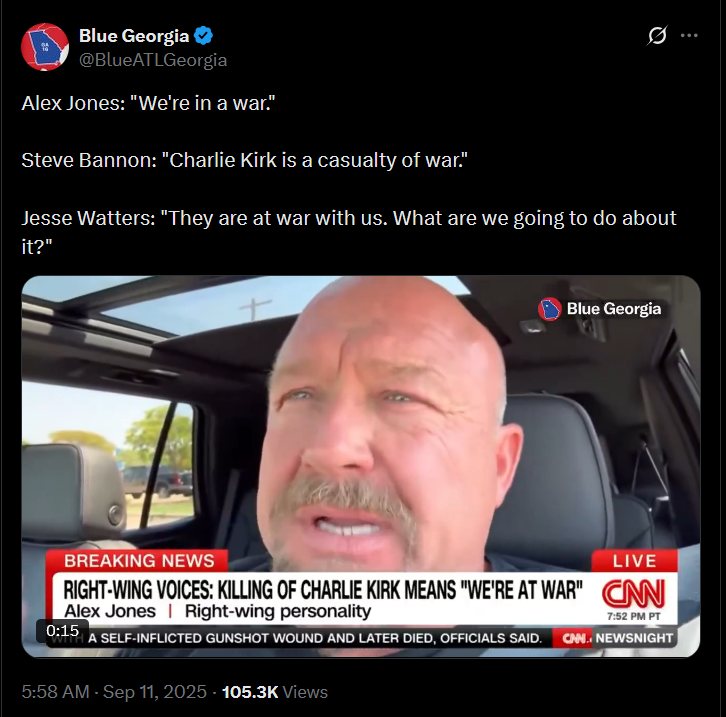
Task: Click the 105.3K Views count
Action: point(275,692)
